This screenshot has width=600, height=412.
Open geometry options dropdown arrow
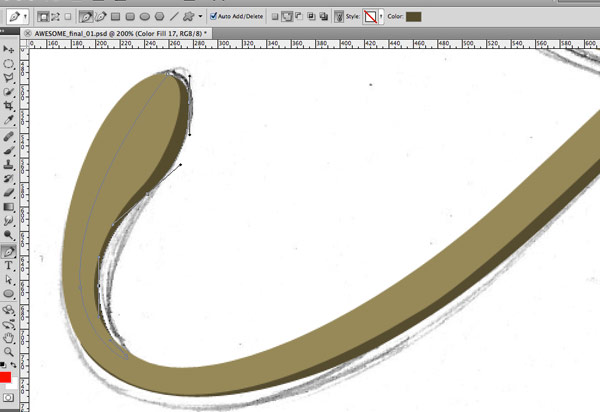pyautogui.click(x=200, y=16)
